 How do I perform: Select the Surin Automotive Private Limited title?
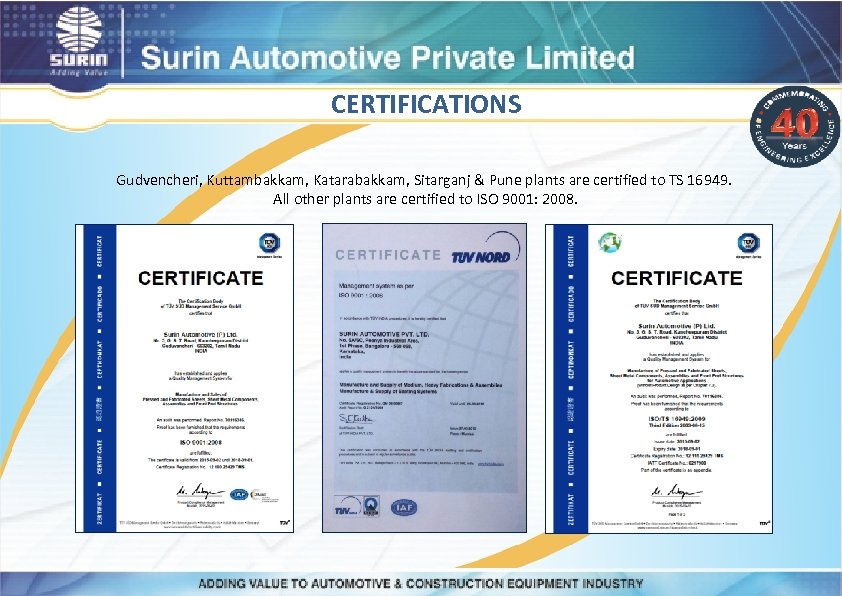pyautogui.click(x=388, y=58)
